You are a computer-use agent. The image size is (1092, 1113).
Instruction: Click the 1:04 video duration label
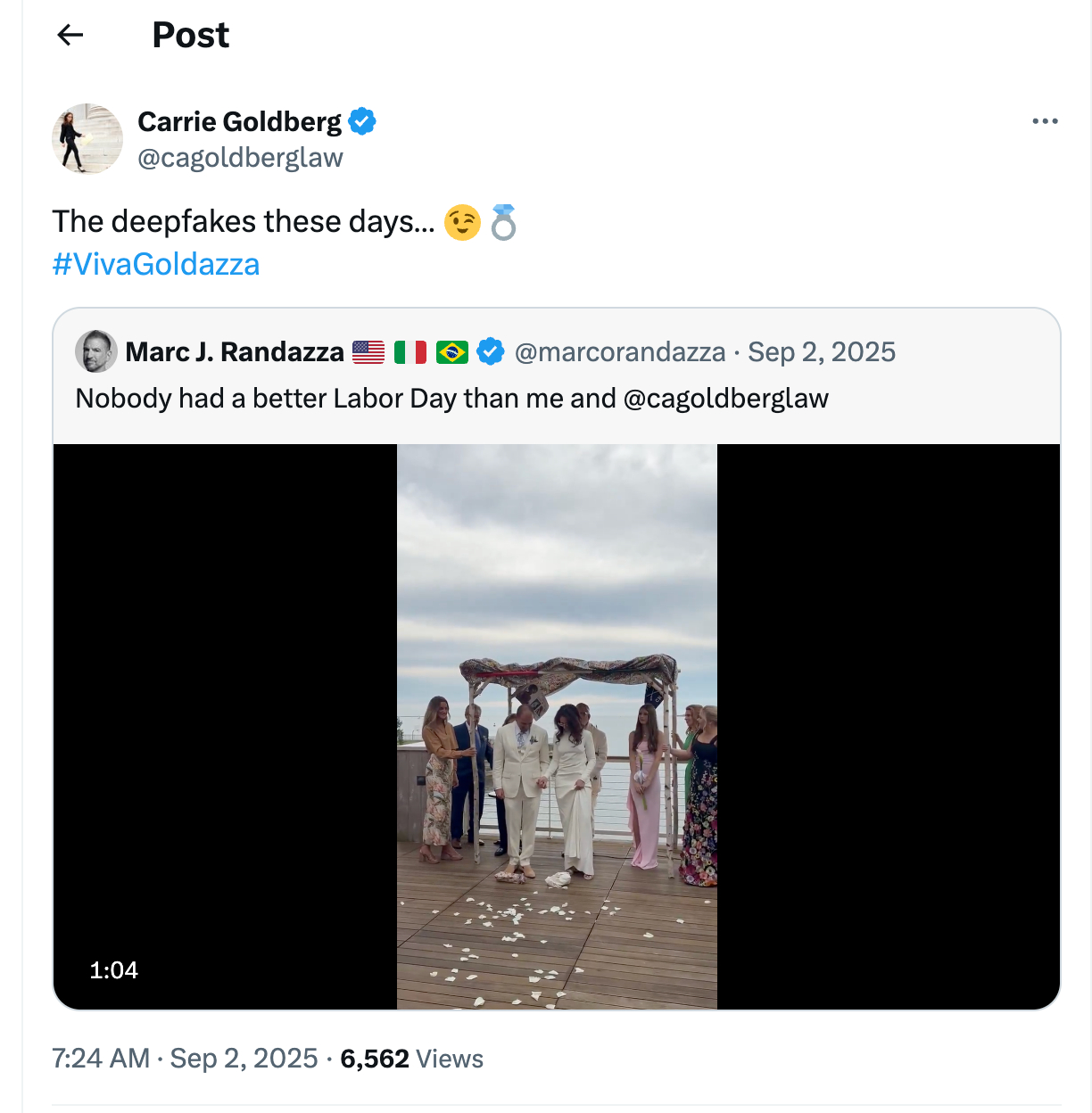114,970
